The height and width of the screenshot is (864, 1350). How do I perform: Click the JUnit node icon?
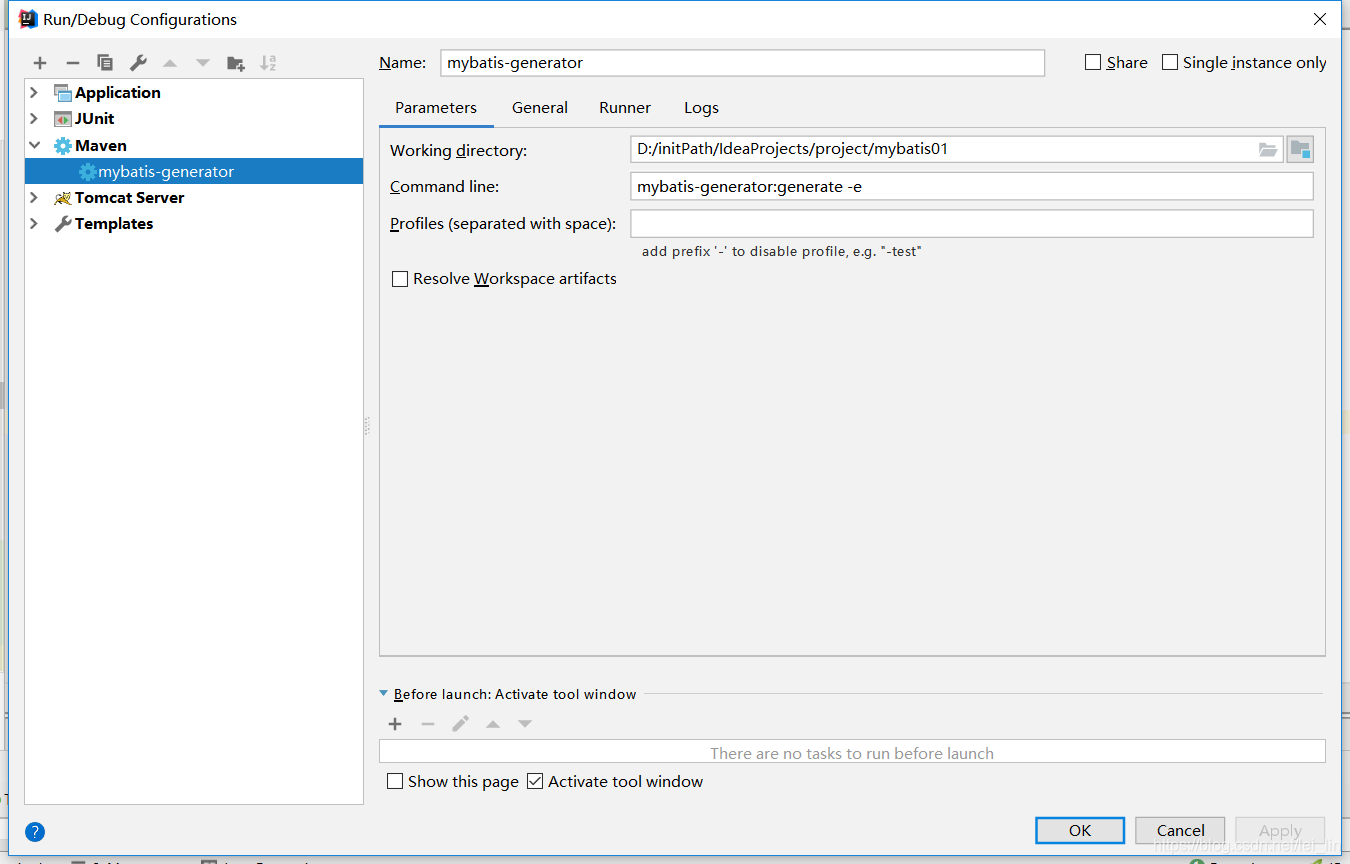[x=63, y=119]
